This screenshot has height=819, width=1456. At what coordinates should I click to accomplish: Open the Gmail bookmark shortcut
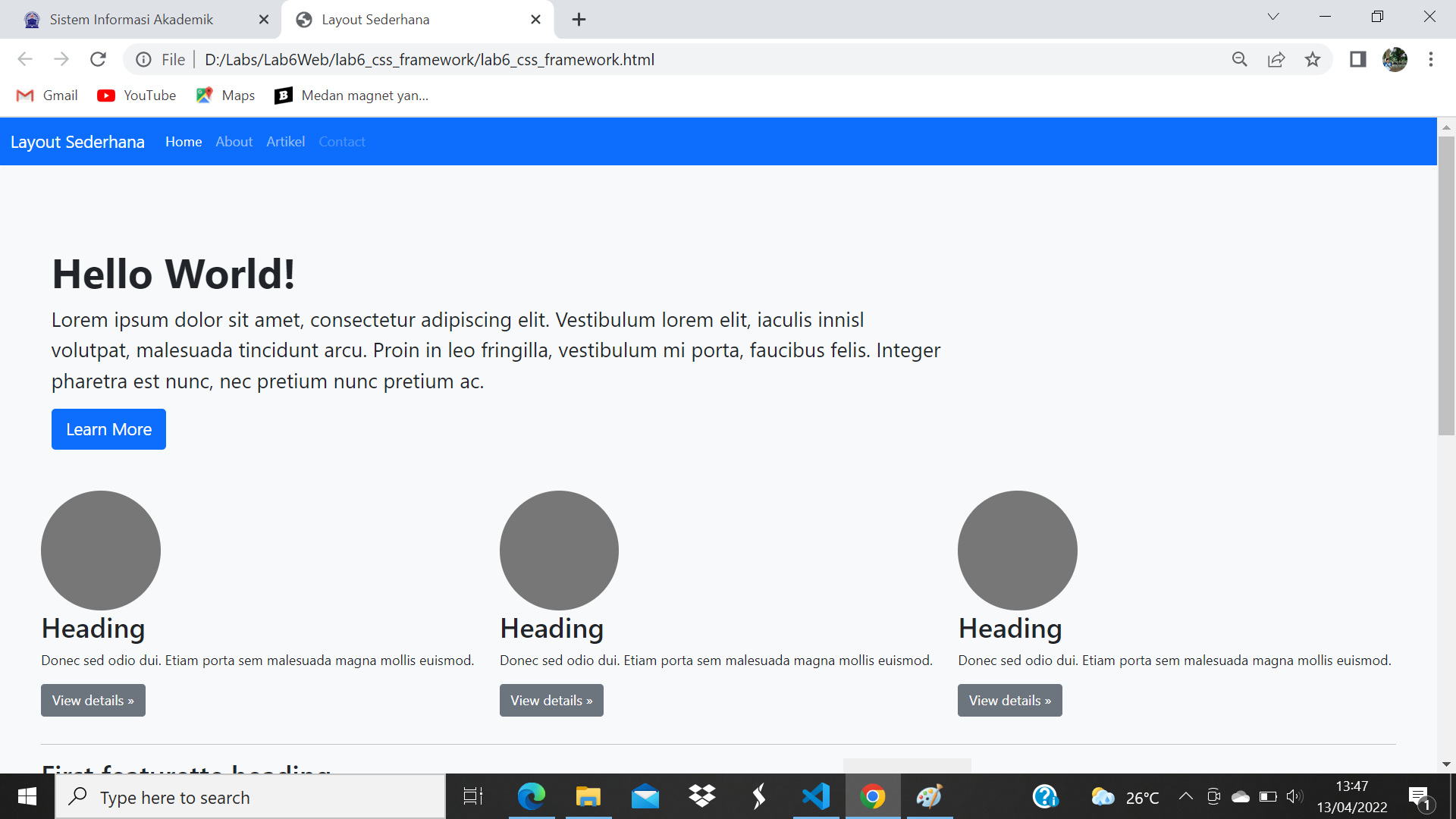click(x=47, y=95)
